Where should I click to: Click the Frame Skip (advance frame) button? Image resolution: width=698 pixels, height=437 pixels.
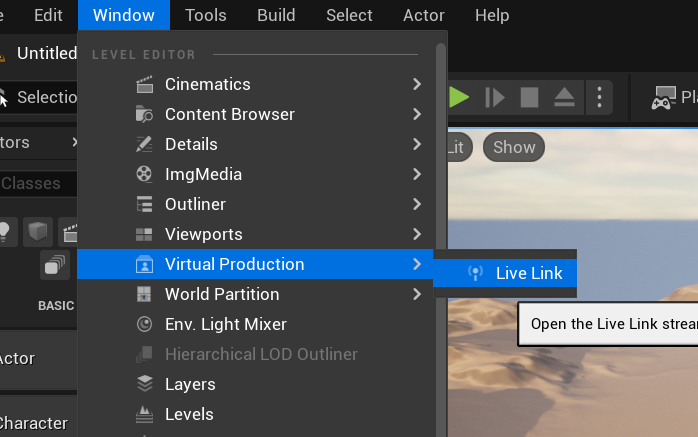495,97
